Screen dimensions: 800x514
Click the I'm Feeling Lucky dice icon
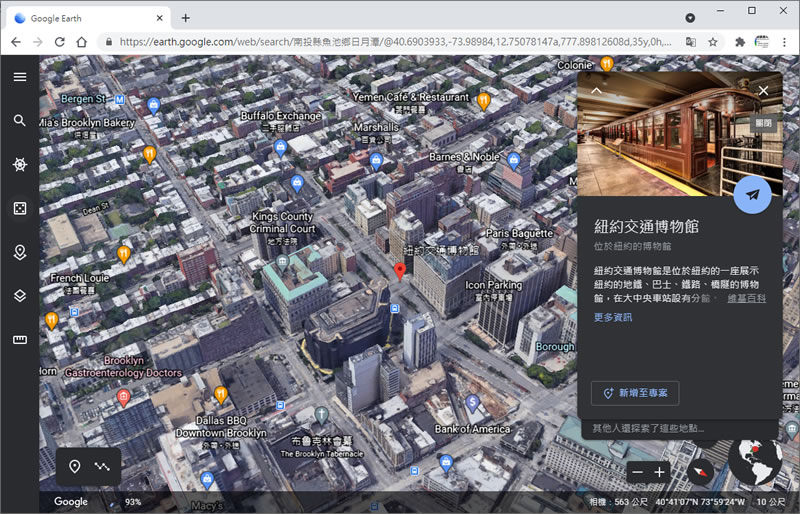[19, 208]
